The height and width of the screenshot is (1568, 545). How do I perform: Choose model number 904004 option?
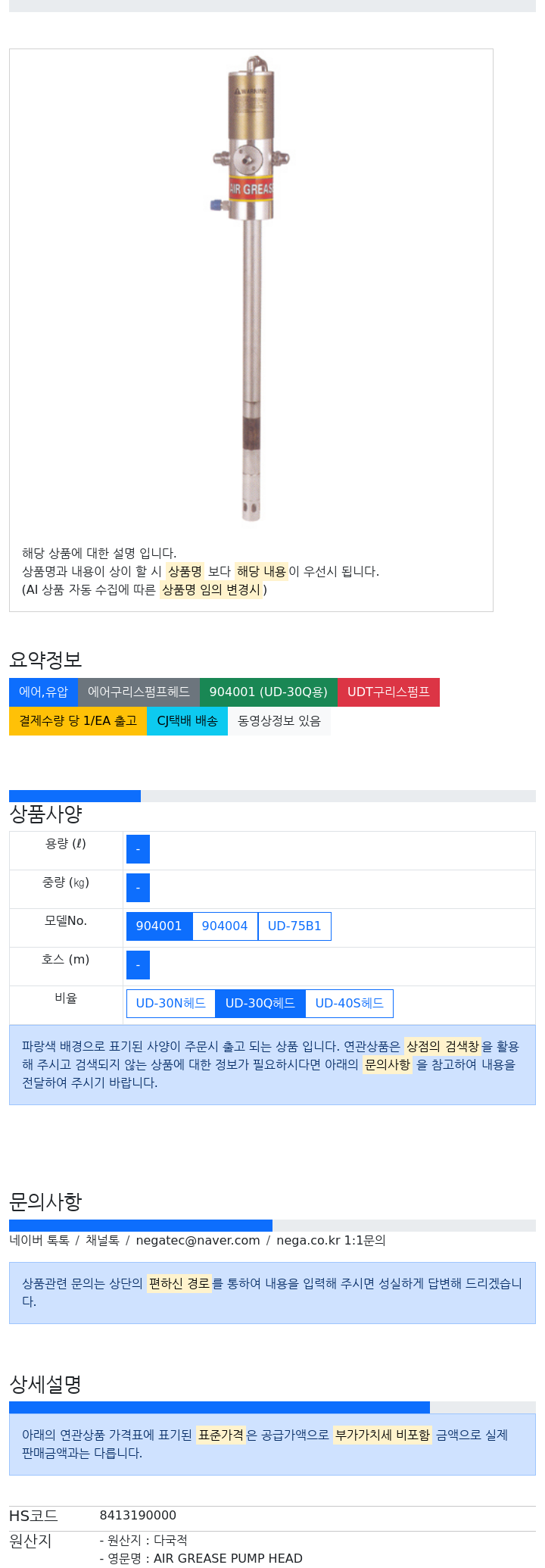click(x=225, y=926)
